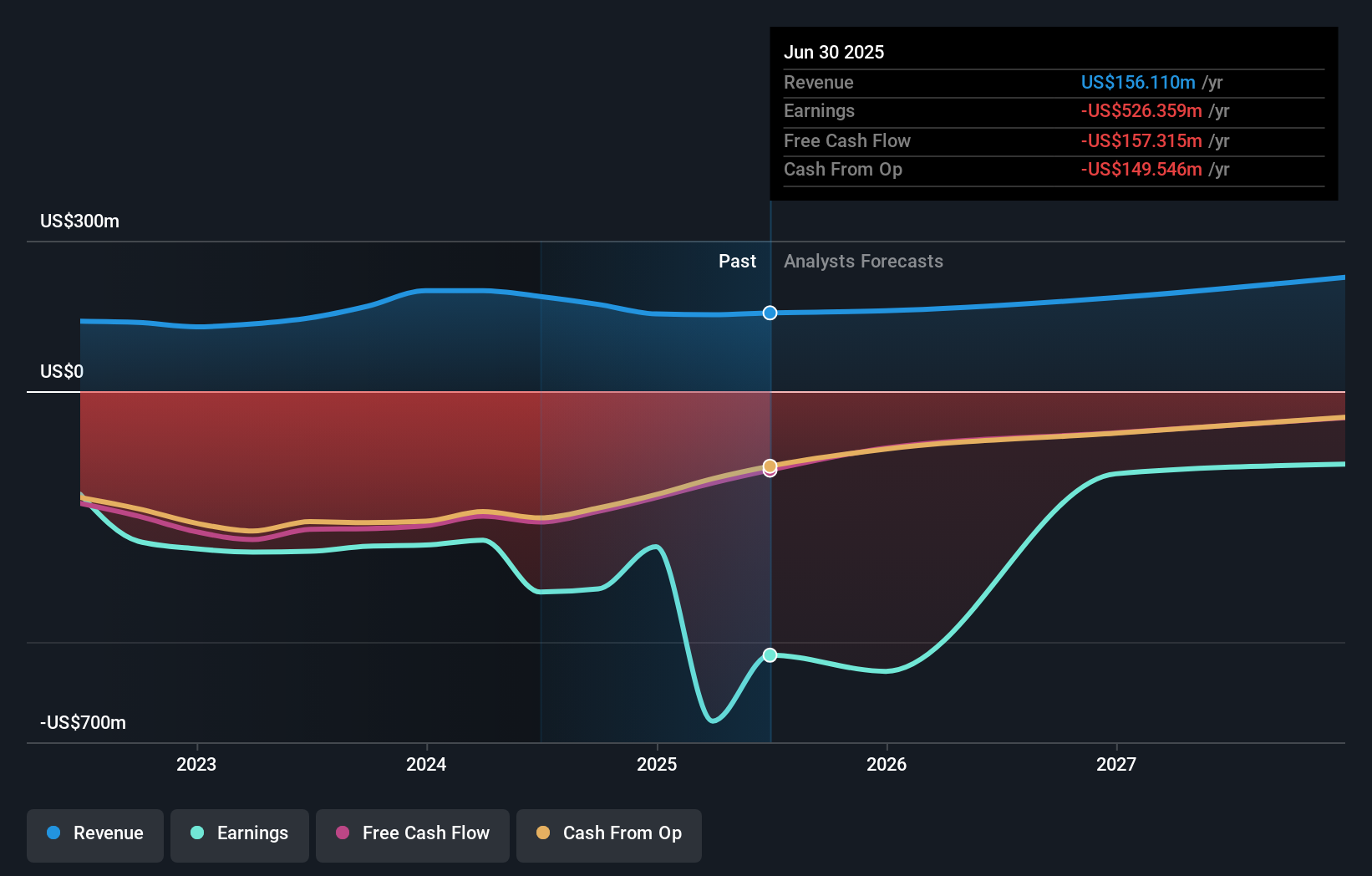
Task: Click the Revenue marker on the chart line
Action: coord(770,313)
